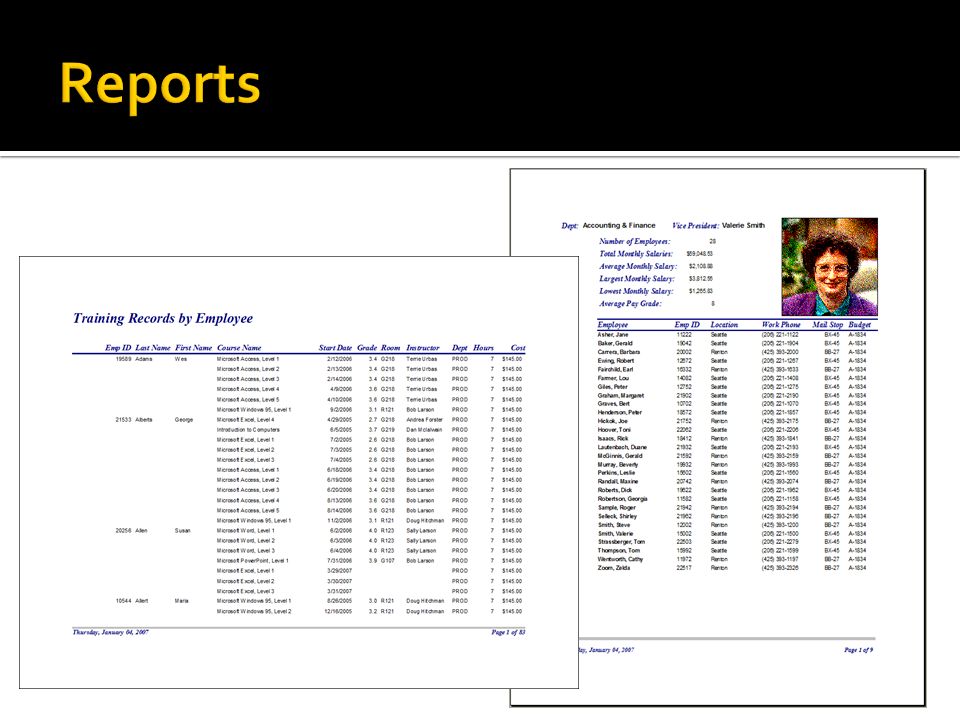Click 'Page 1 of 9' footer
Viewport: 960px width, 720px height.
point(858,650)
